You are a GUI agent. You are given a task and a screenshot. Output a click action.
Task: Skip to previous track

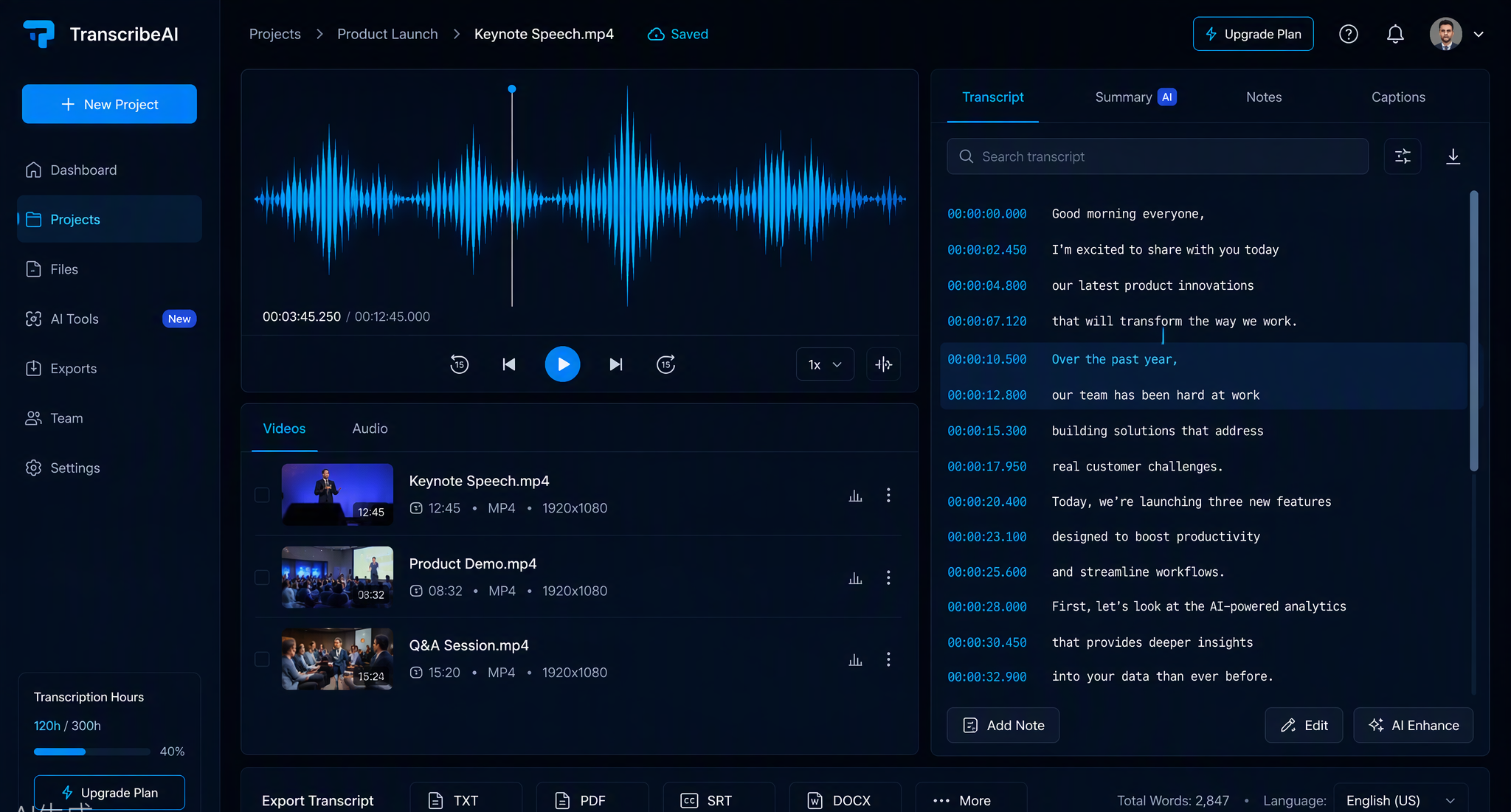(x=509, y=364)
